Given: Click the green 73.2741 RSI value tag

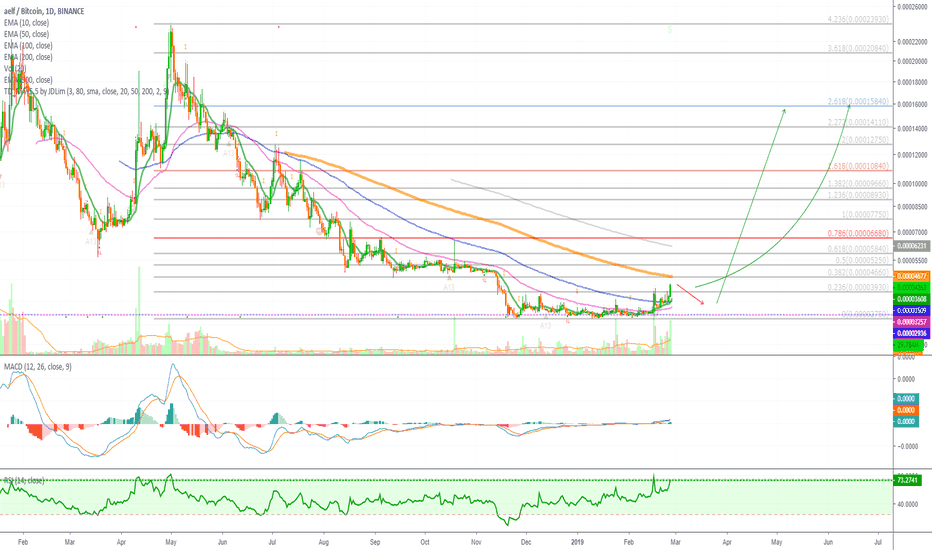Looking at the screenshot, I should pyautogui.click(x=909, y=480).
